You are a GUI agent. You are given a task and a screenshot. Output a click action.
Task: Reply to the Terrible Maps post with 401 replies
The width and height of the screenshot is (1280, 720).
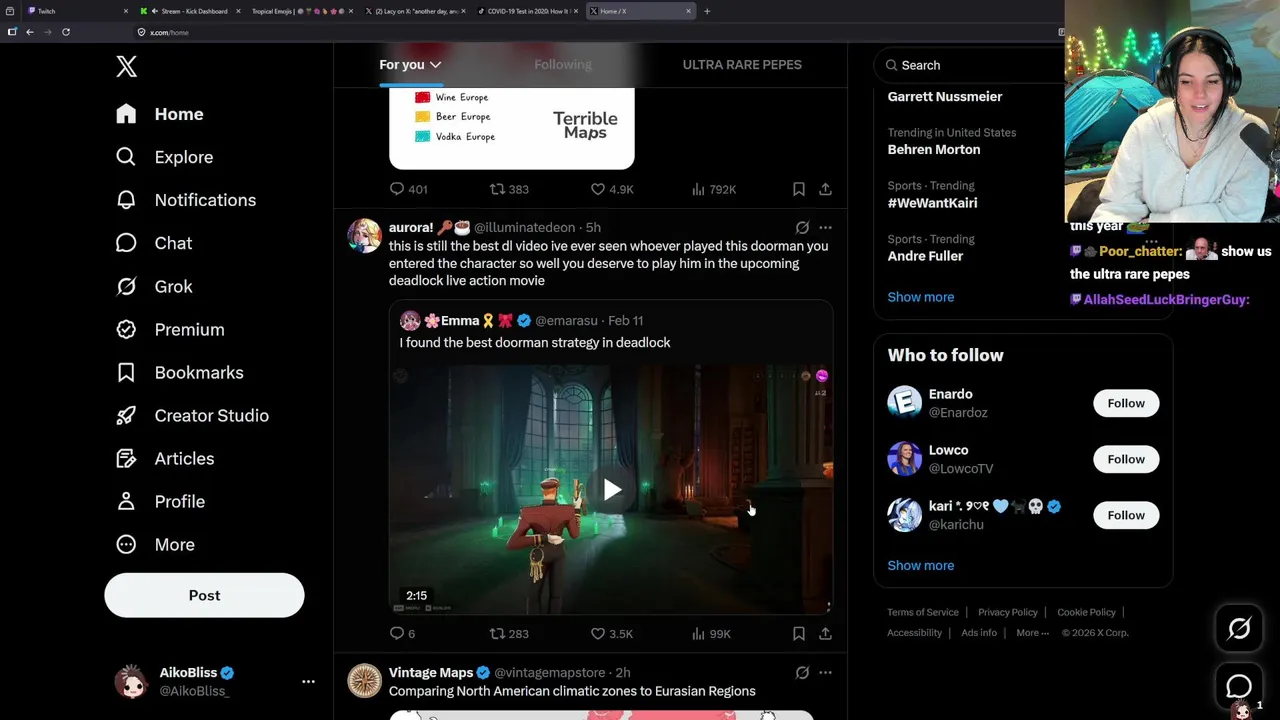click(x=408, y=189)
